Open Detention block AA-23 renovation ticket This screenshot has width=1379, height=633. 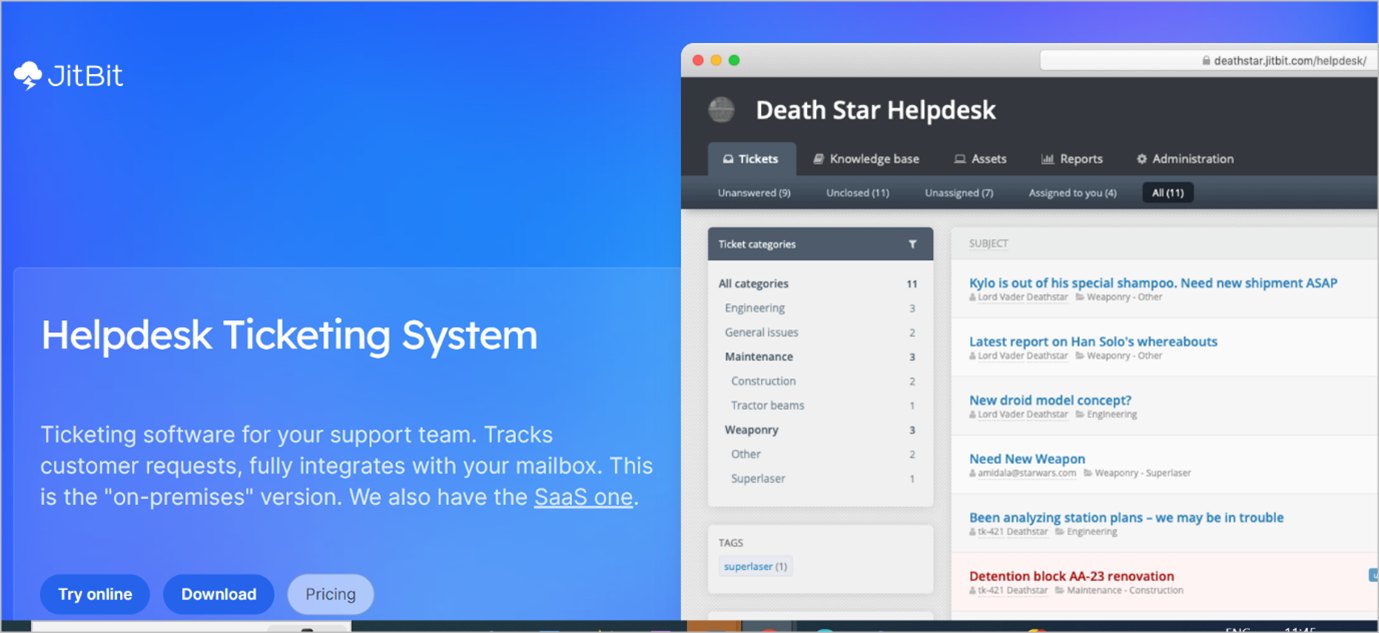tap(1071, 576)
